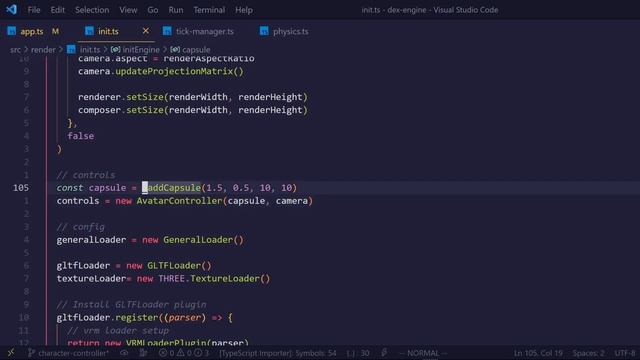640x360 pixels.
Task: Click the init.ts breadcrumb segment
Action: (90, 50)
